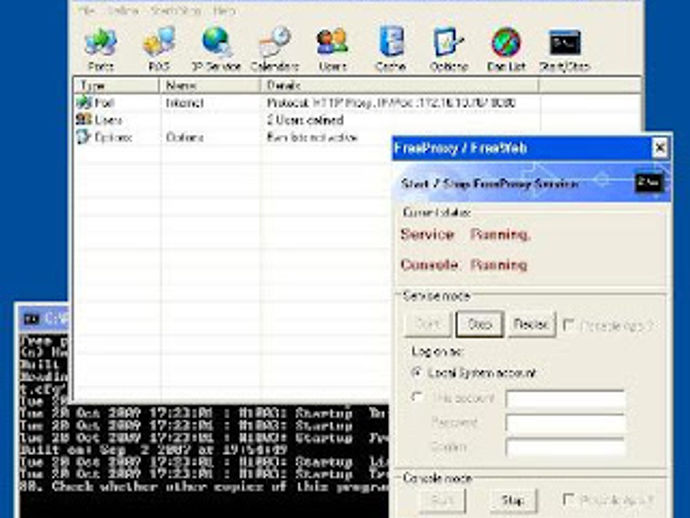Click the 'Built on: Sep 2 2007' console line
The width and height of the screenshot is (690, 518).
[154, 450]
